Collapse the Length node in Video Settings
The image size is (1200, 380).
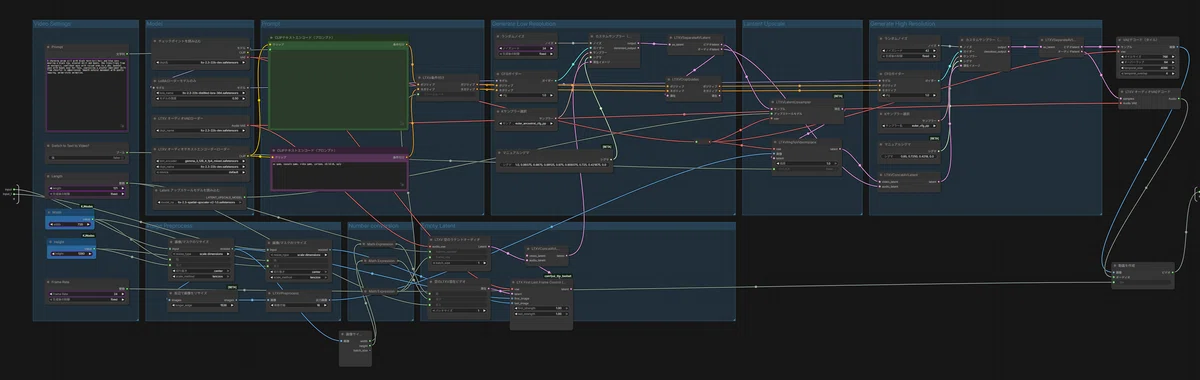click(49, 176)
